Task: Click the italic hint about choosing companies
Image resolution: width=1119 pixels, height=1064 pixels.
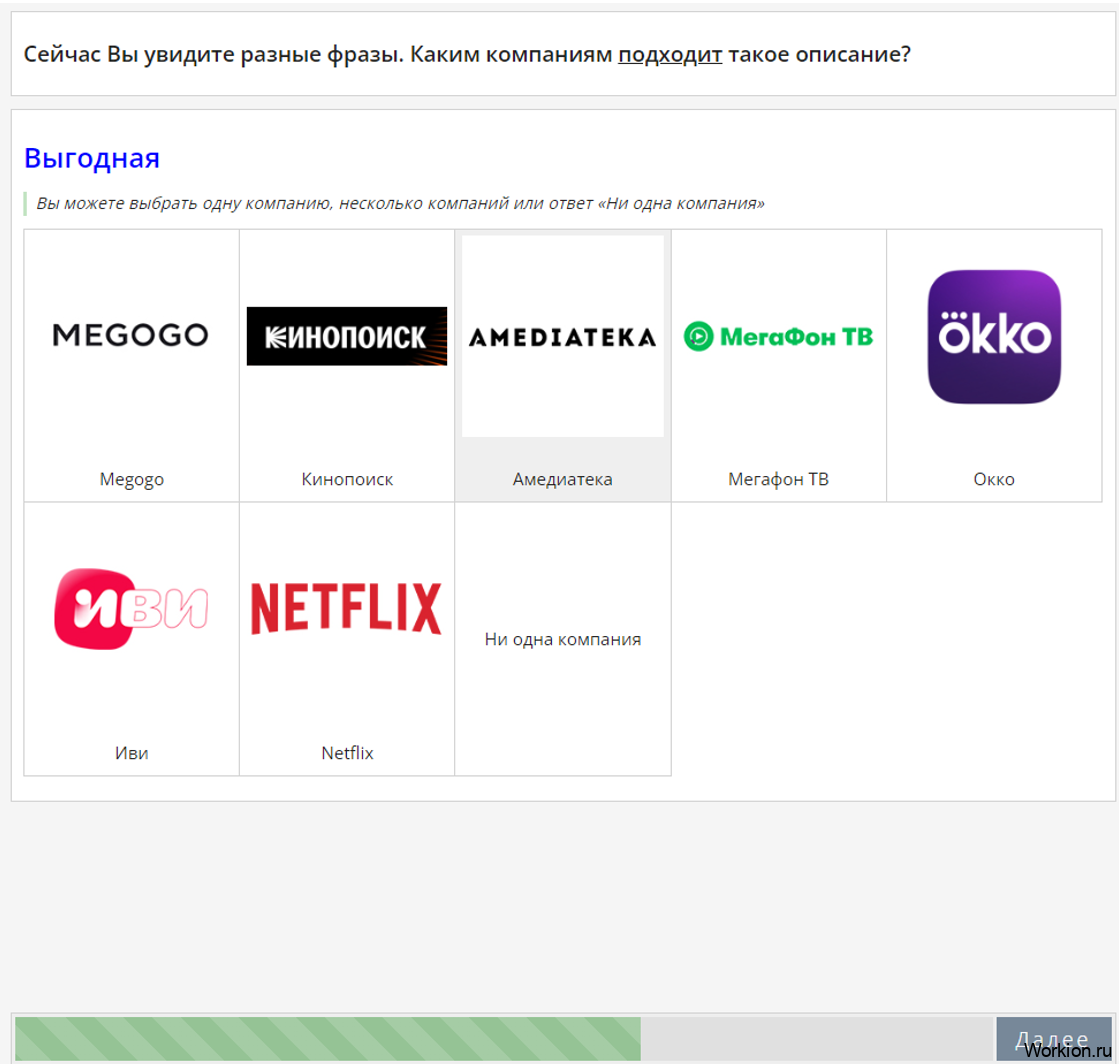Action: [x=400, y=203]
